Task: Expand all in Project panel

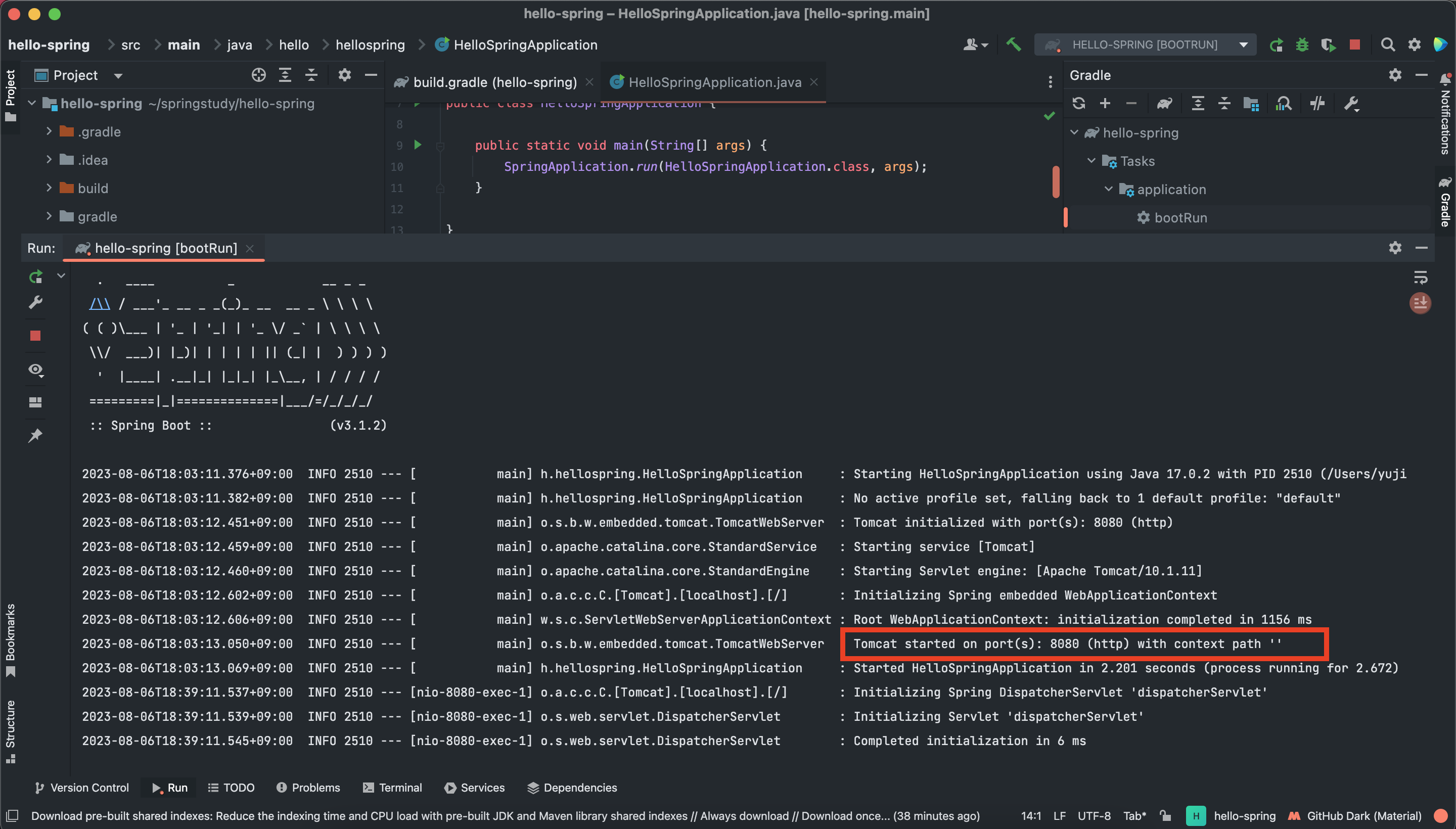Action: click(x=285, y=75)
